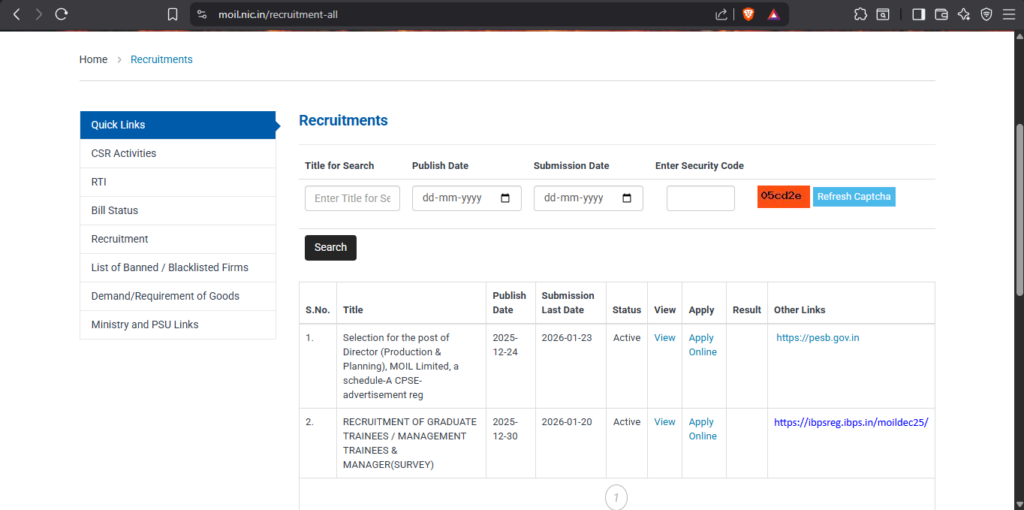Open the Brave Shields lion icon
This screenshot has height=510, width=1024.
click(748, 14)
